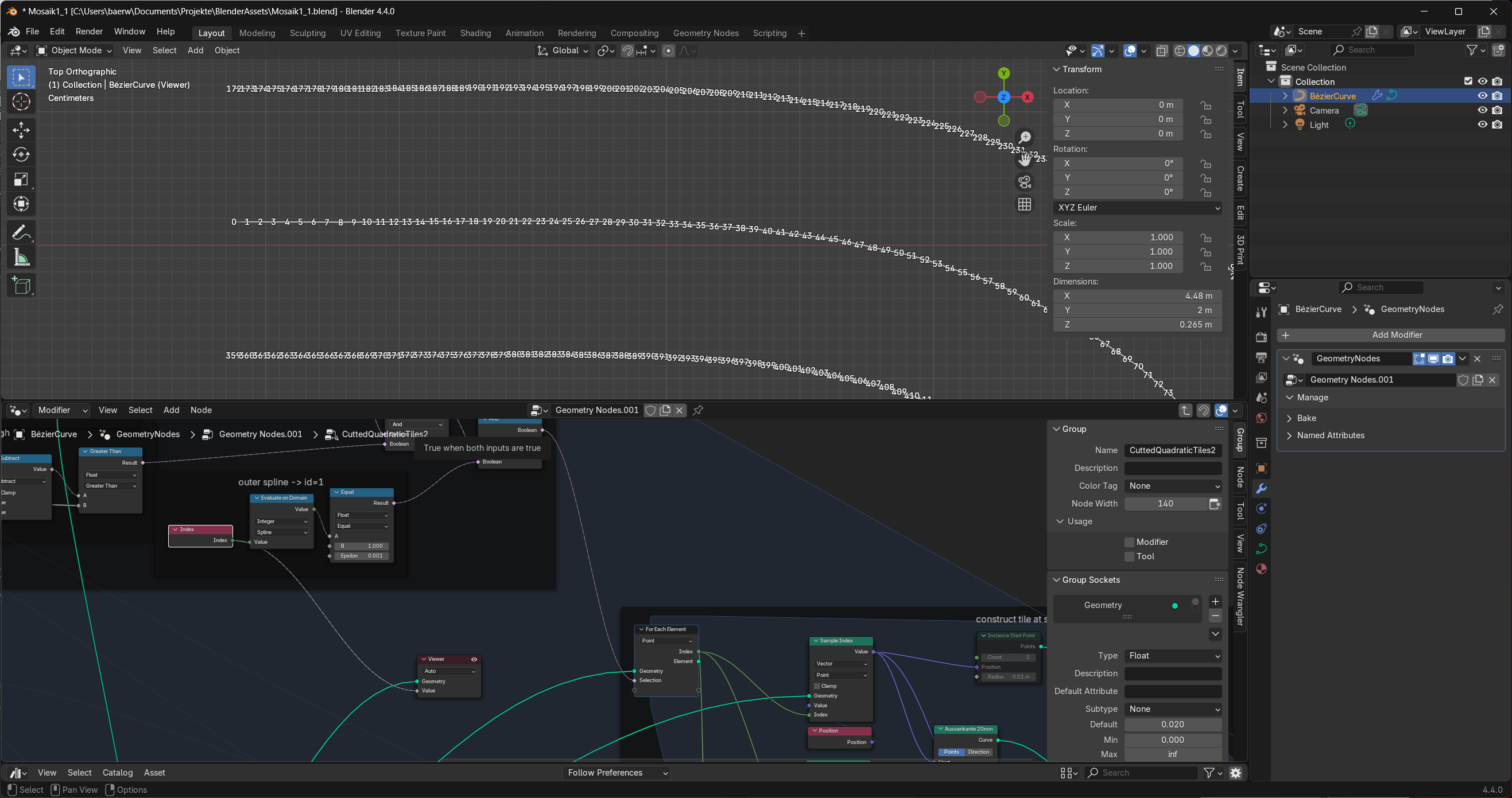Enable the Modifier usage checkbox
This screenshot has height=798, width=1512.
[1129, 542]
